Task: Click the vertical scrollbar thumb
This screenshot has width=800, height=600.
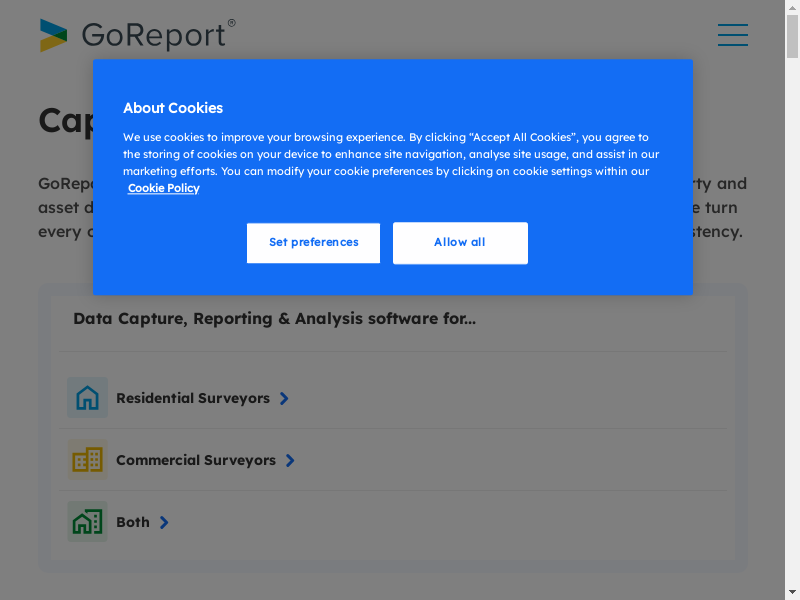Action: pos(792,36)
